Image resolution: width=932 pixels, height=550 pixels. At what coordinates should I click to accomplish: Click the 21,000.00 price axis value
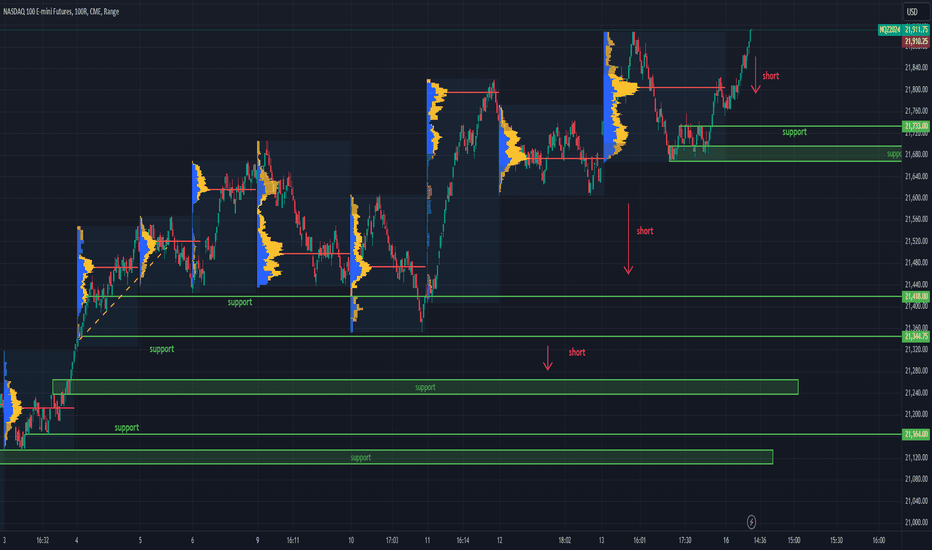[916, 522]
